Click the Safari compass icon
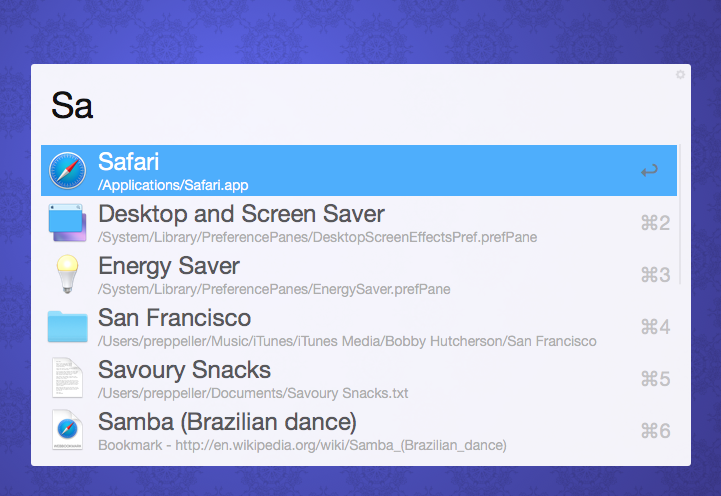The height and width of the screenshot is (496, 721). tap(68, 171)
